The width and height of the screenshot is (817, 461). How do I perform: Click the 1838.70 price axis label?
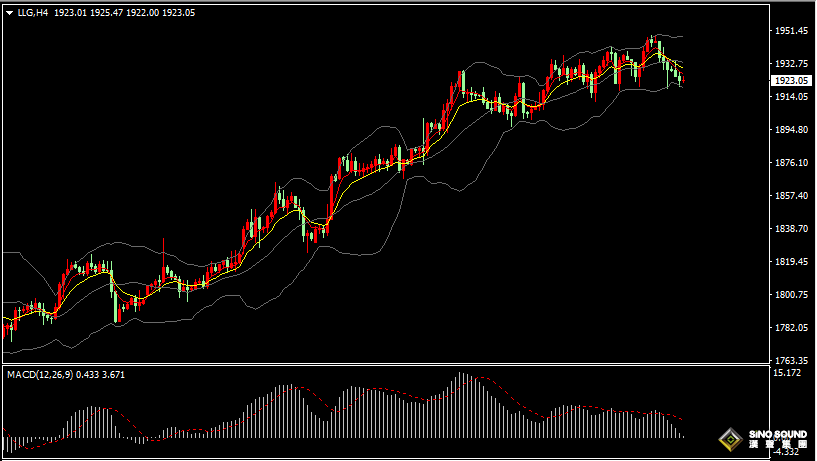791,229
